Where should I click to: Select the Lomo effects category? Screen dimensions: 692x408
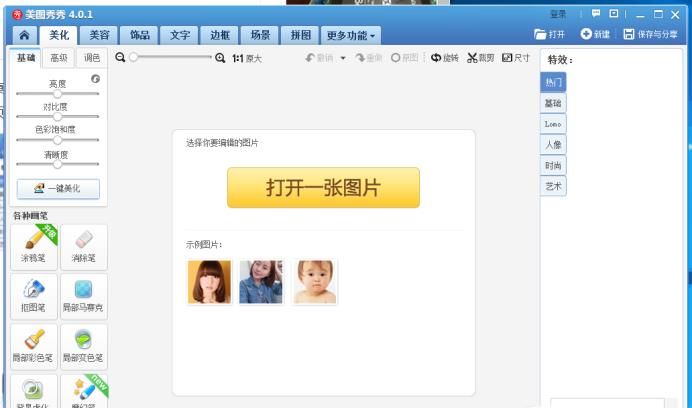coord(553,124)
